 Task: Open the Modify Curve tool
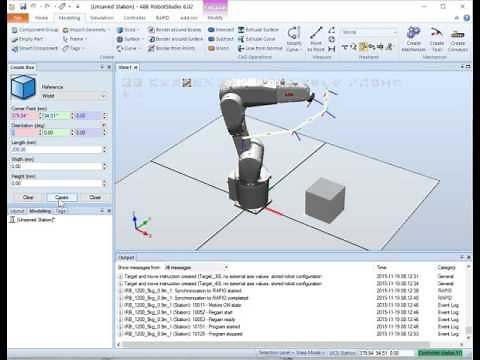[x=293, y=39]
